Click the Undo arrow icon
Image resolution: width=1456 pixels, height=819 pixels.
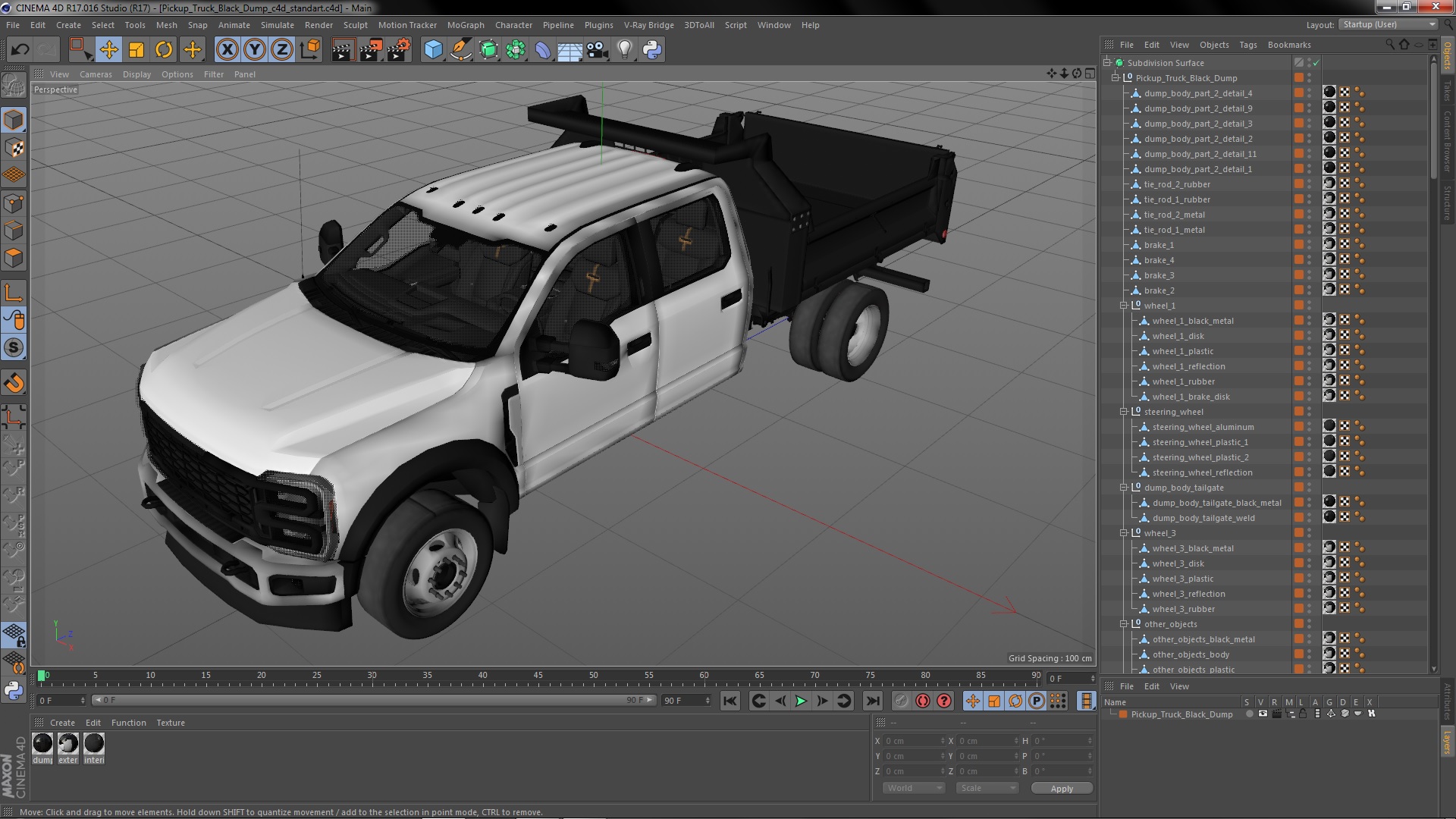[x=20, y=50]
